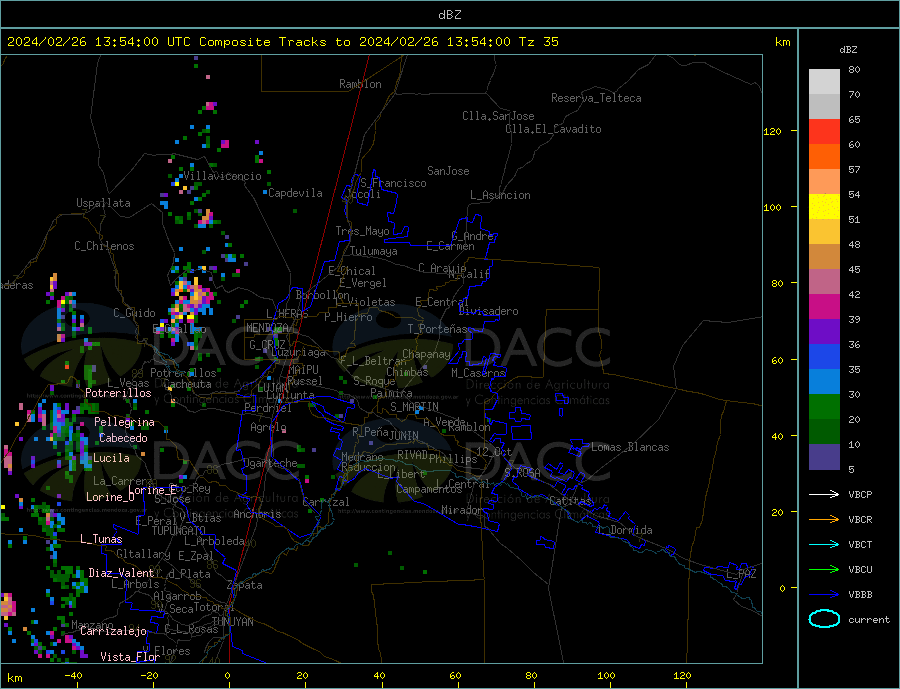Click the pink Potrerillos label
Viewport: 900px width, 689px height.
[x=118, y=393]
